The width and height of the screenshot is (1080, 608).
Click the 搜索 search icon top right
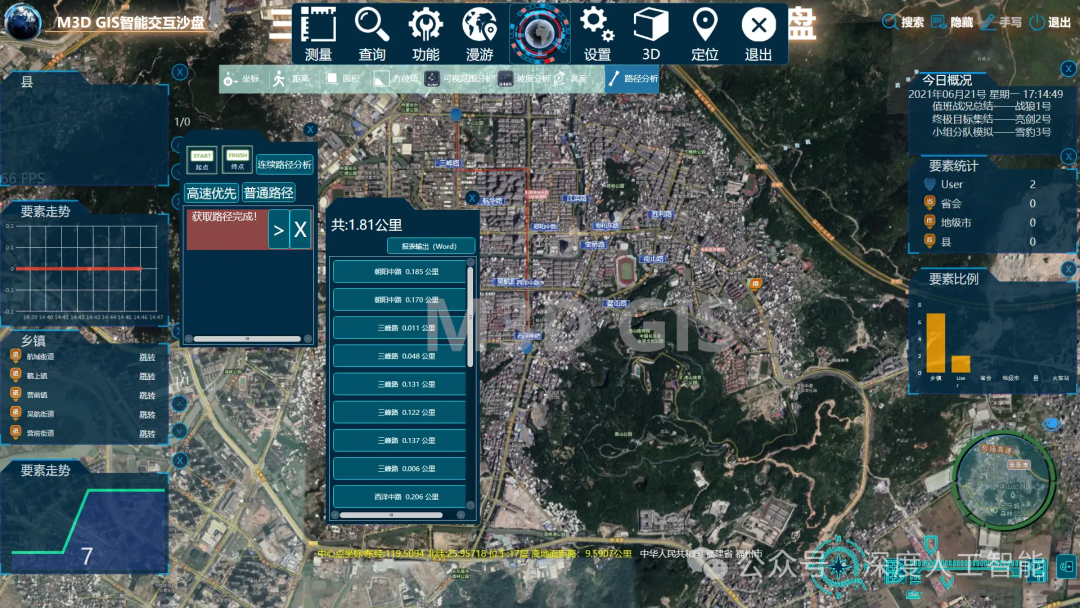point(903,23)
